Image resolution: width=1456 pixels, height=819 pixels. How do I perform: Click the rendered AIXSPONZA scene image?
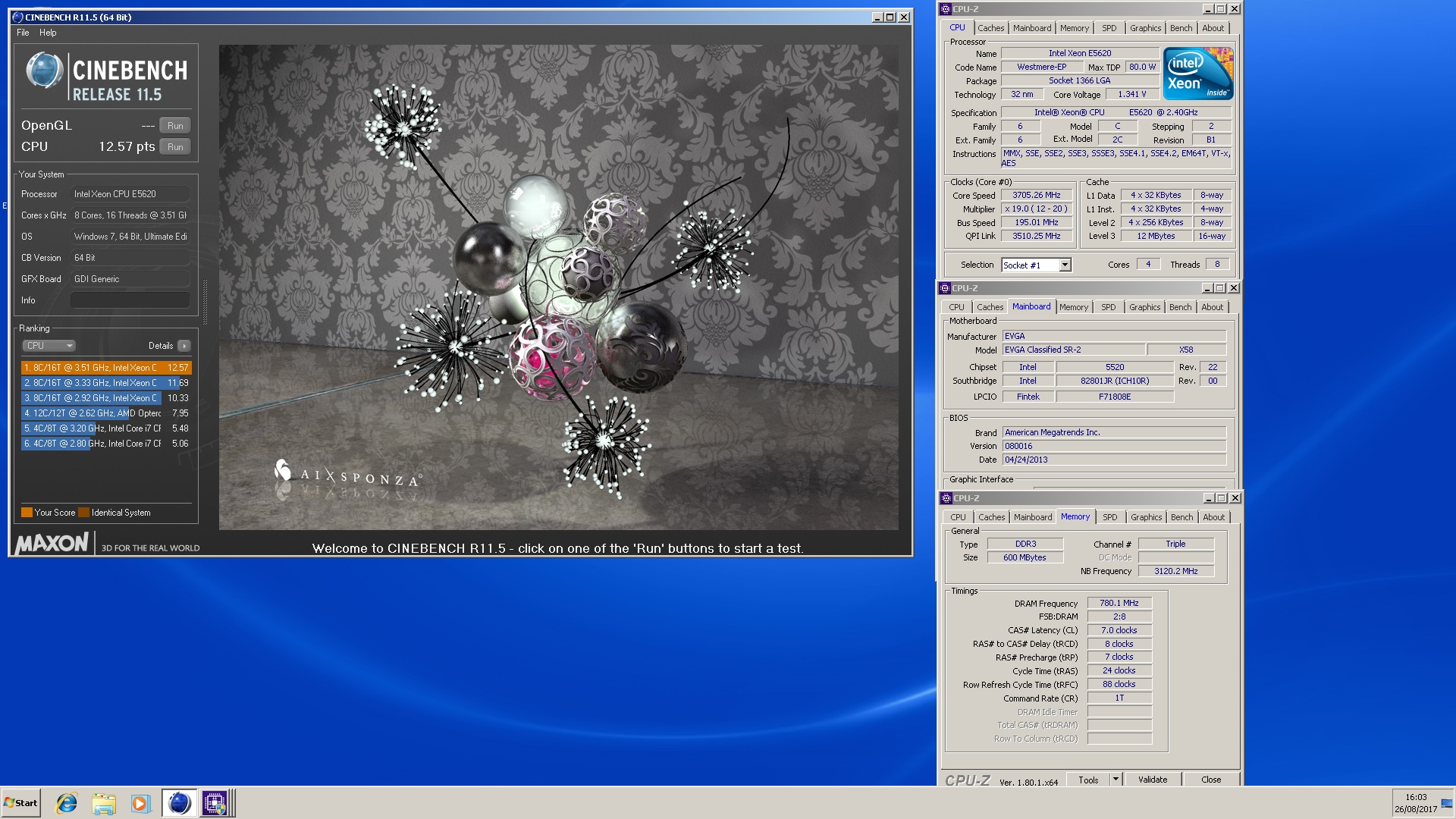pyautogui.click(x=559, y=287)
